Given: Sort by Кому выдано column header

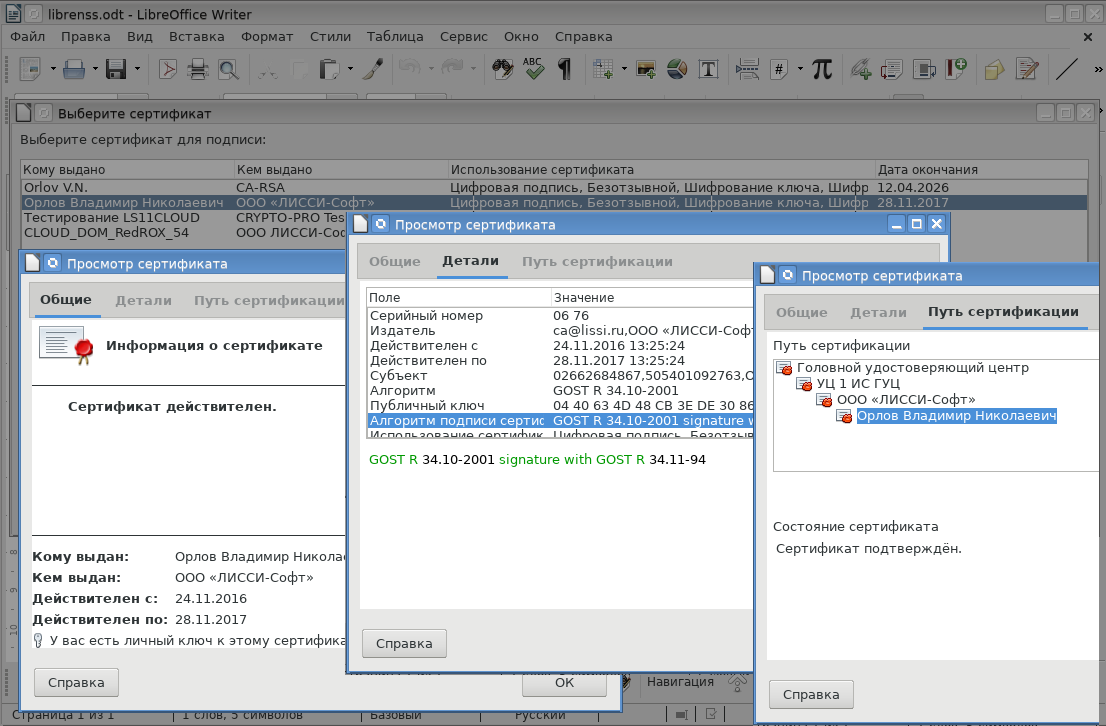Looking at the screenshot, I should [x=128, y=169].
